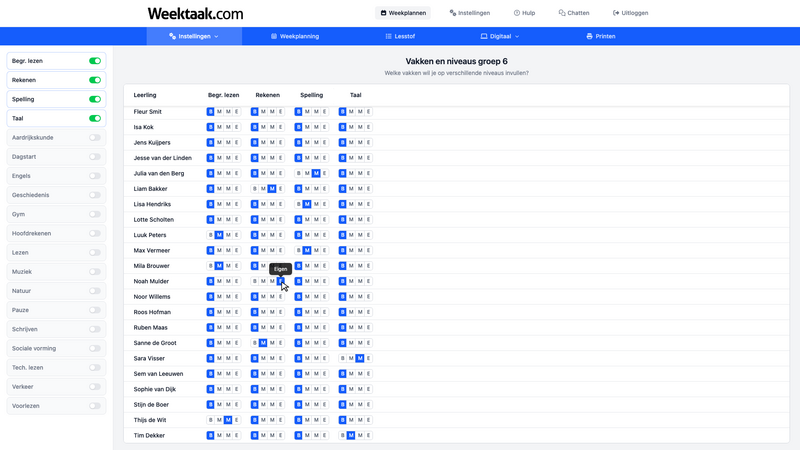The width and height of the screenshot is (800, 450).
Task: Select E for Lisa Hendriks' Spelling
Action: tap(324, 204)
